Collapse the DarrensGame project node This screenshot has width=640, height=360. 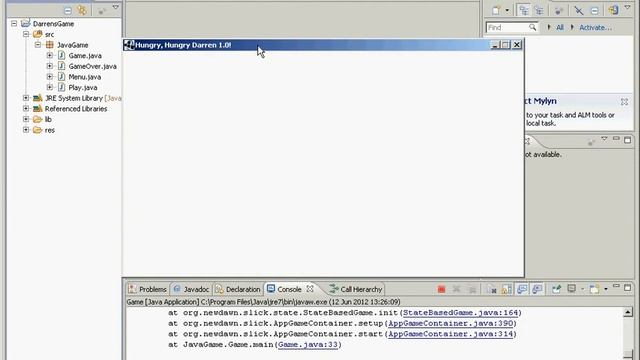14,24
